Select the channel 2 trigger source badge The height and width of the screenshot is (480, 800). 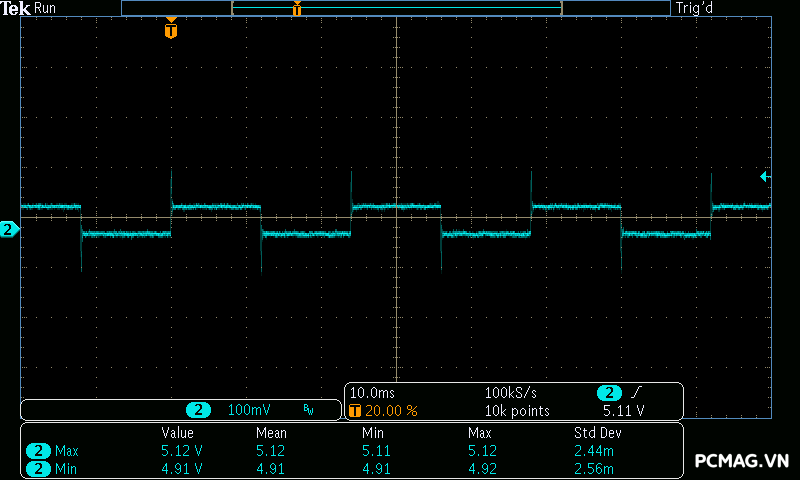(x=609, y=393)
